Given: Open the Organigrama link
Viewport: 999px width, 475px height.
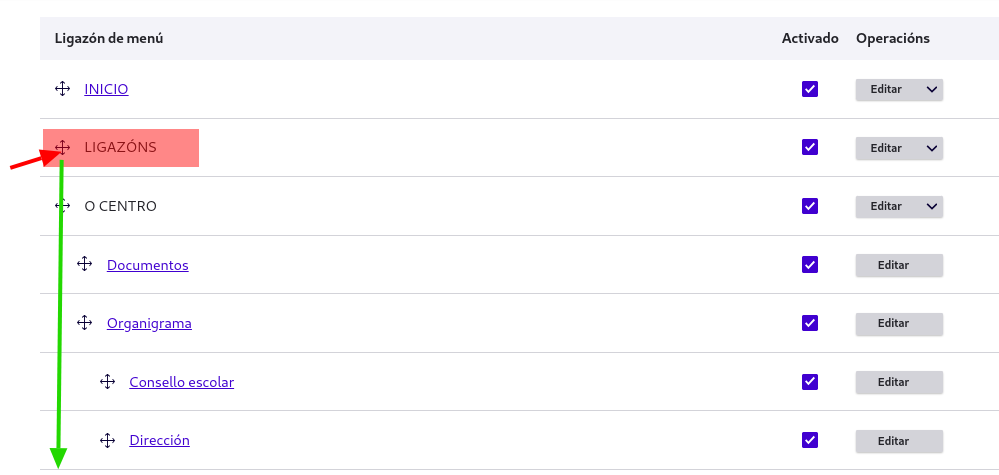Looking at the screenshot, I should 149,323.
